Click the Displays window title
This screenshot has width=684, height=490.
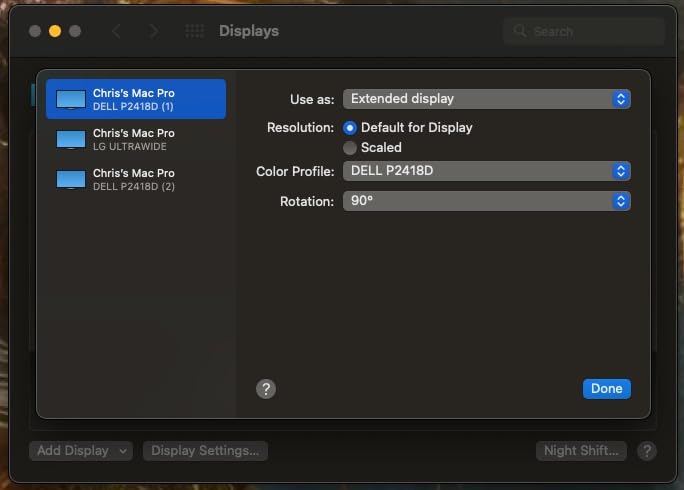pos(249,31)
